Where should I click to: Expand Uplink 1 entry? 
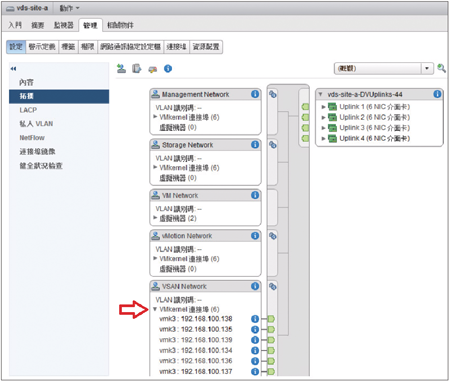(323, 107)
